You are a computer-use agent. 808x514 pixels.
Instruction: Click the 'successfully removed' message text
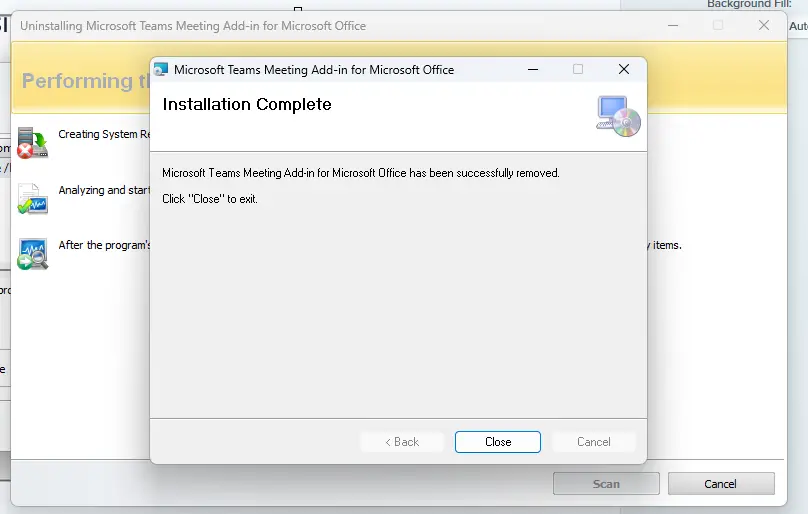(360, 173)
